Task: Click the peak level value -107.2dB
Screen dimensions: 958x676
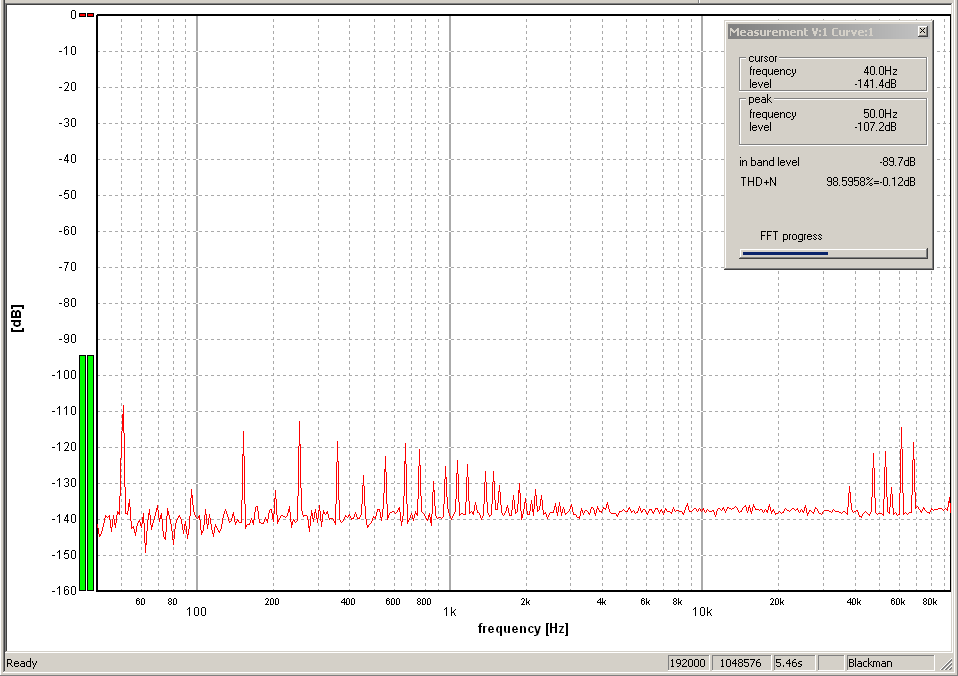Action: pyautogui.click(x=874, y=127)
